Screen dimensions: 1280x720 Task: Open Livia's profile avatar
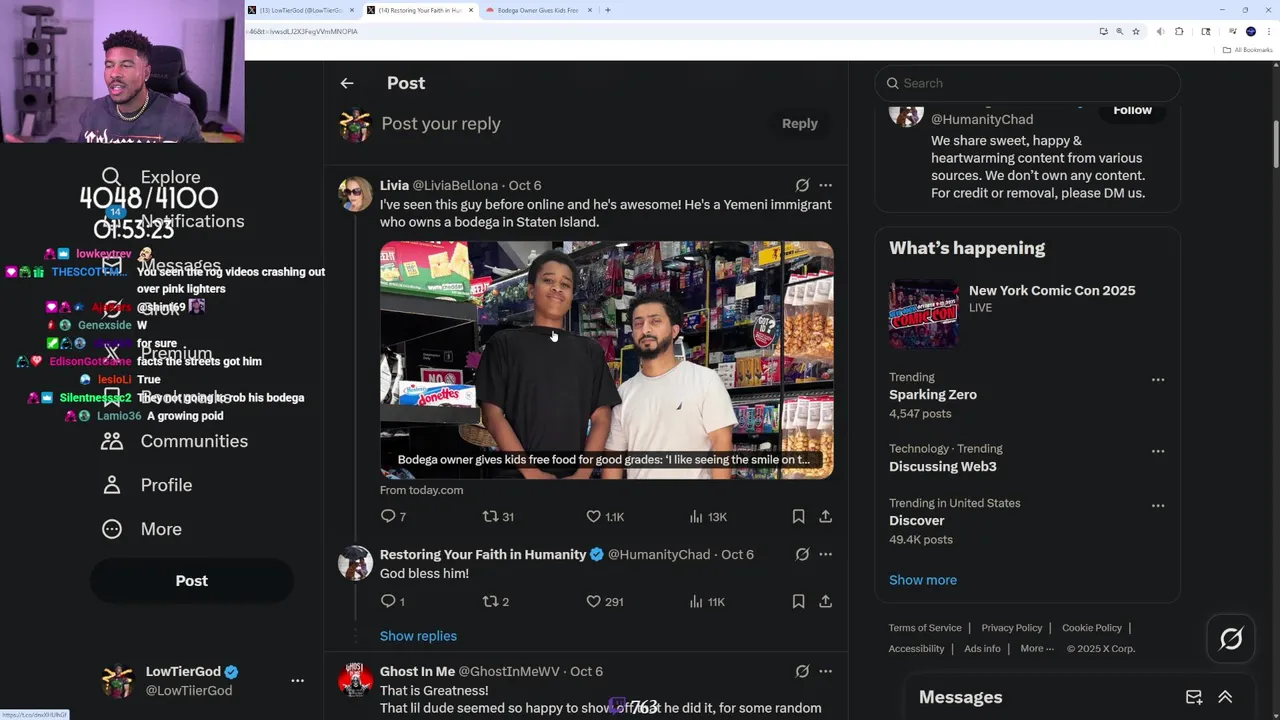pos(355,194)
